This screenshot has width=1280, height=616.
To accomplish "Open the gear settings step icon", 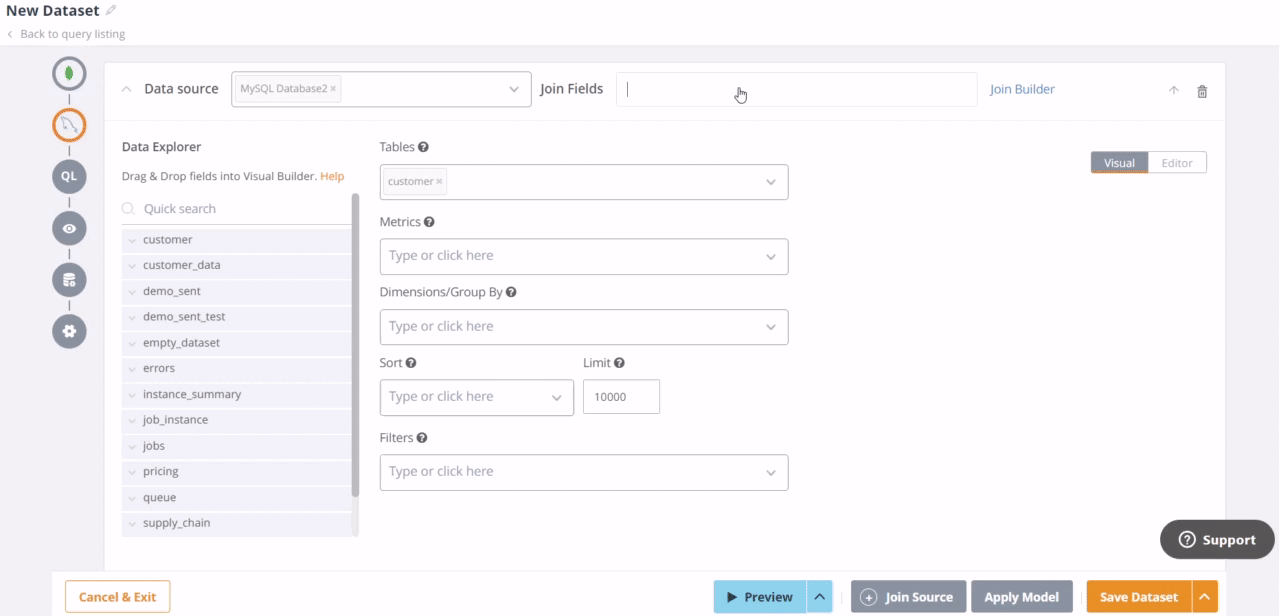I will 69,331.
